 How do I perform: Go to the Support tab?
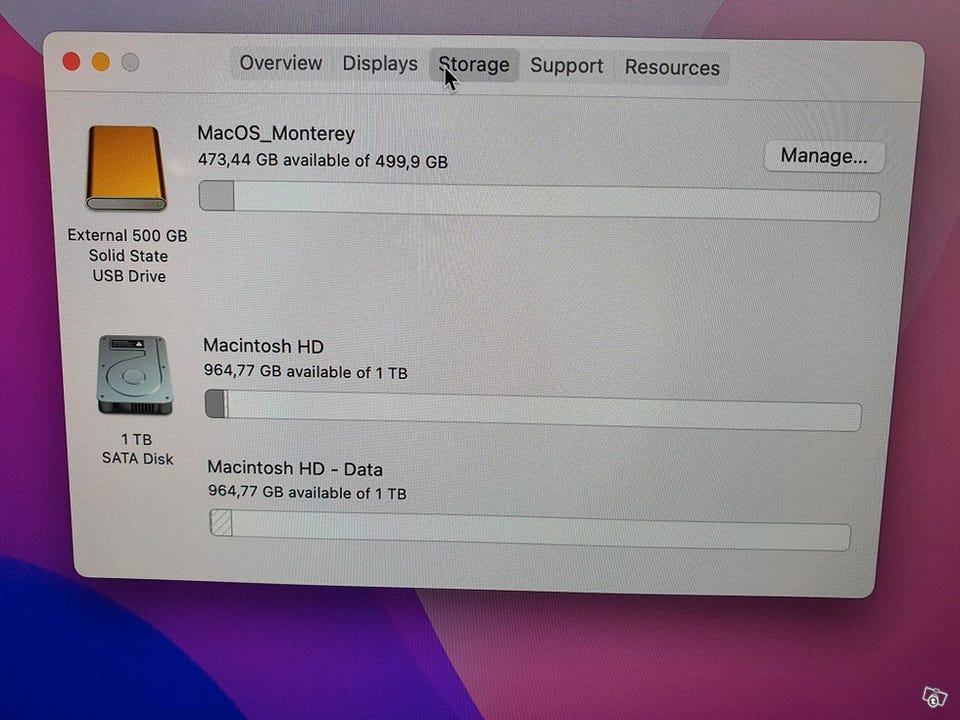coord(566,66)
